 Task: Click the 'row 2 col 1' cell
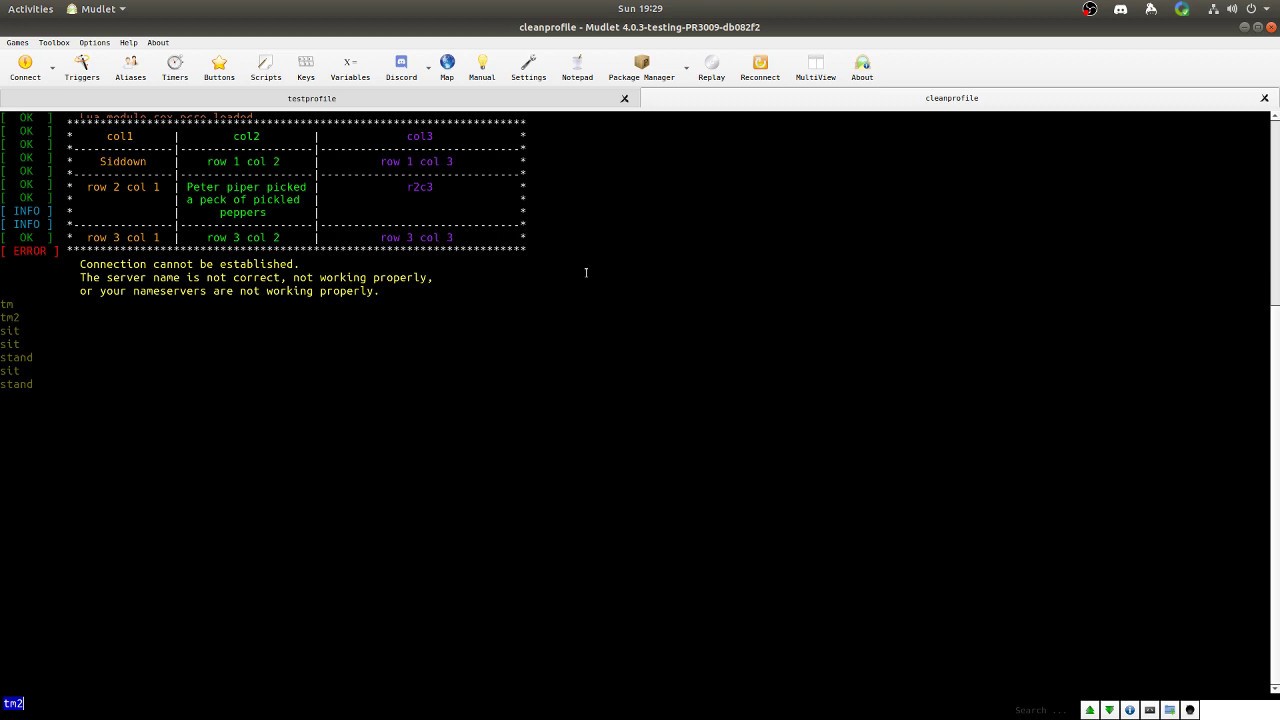(x=123, y=187)
